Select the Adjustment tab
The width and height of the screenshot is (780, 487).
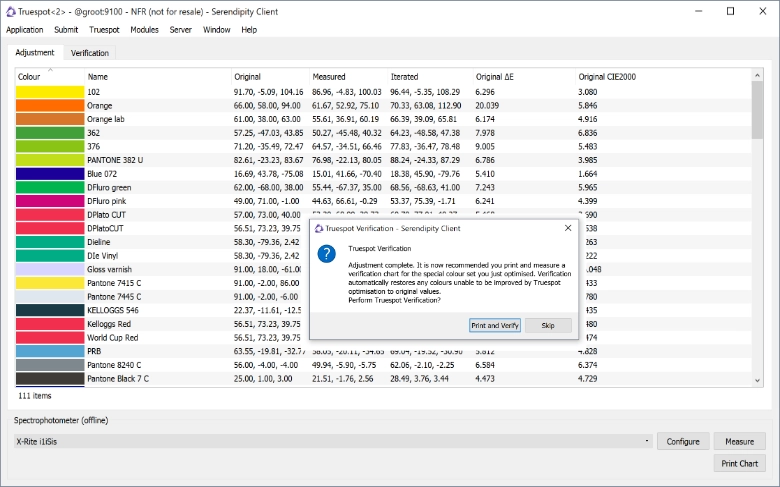(35, 53)
